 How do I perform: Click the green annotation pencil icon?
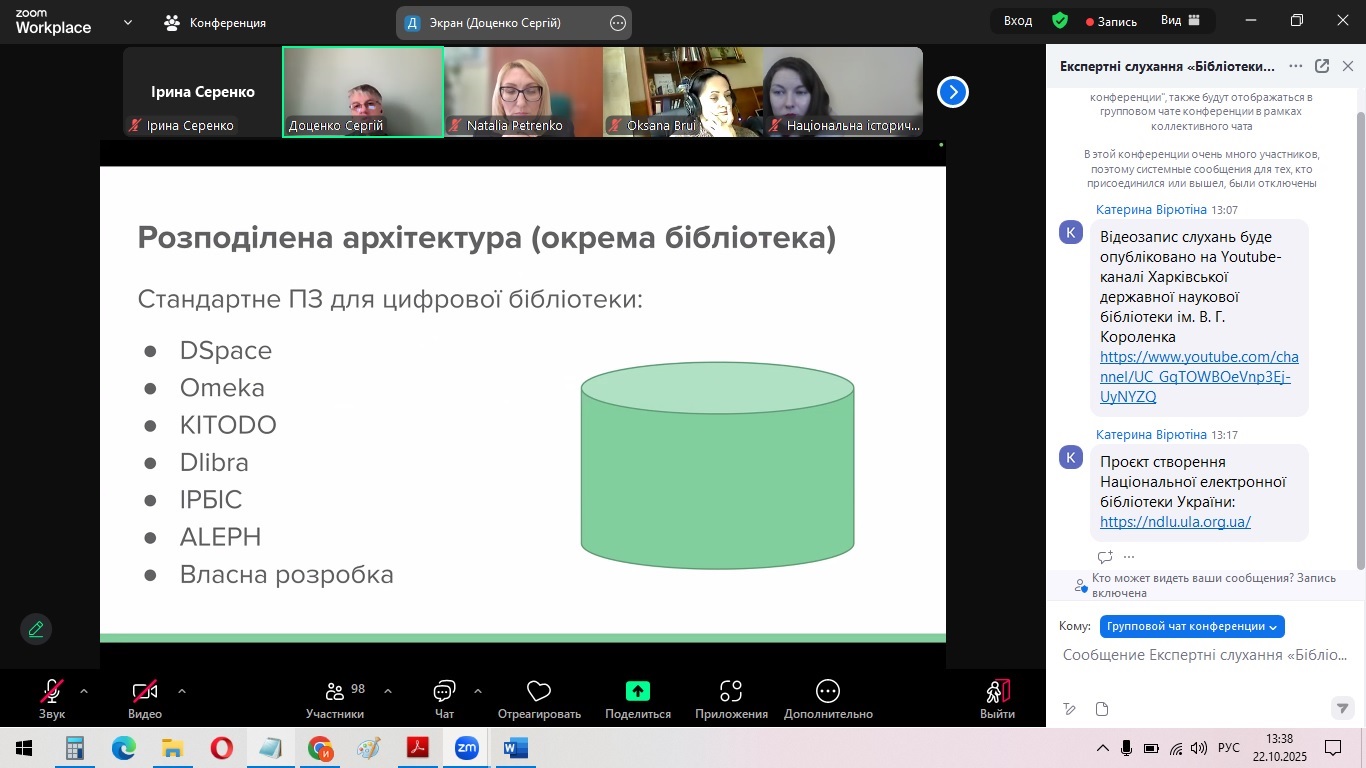pyautogui.click(x=36, y=629)
